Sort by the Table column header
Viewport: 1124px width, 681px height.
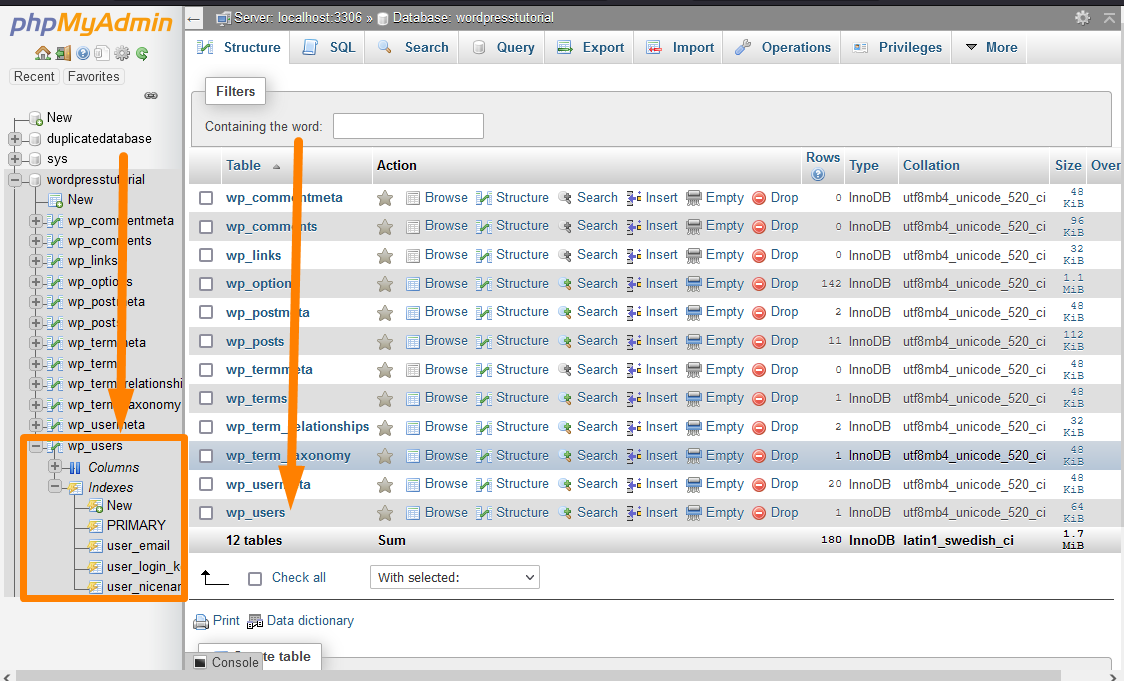(244, 166)
